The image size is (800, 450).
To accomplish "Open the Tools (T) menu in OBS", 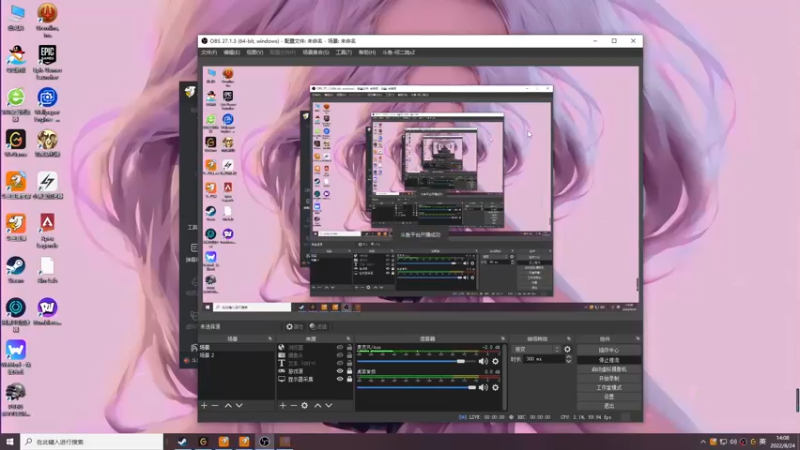I will coord(343,53).
